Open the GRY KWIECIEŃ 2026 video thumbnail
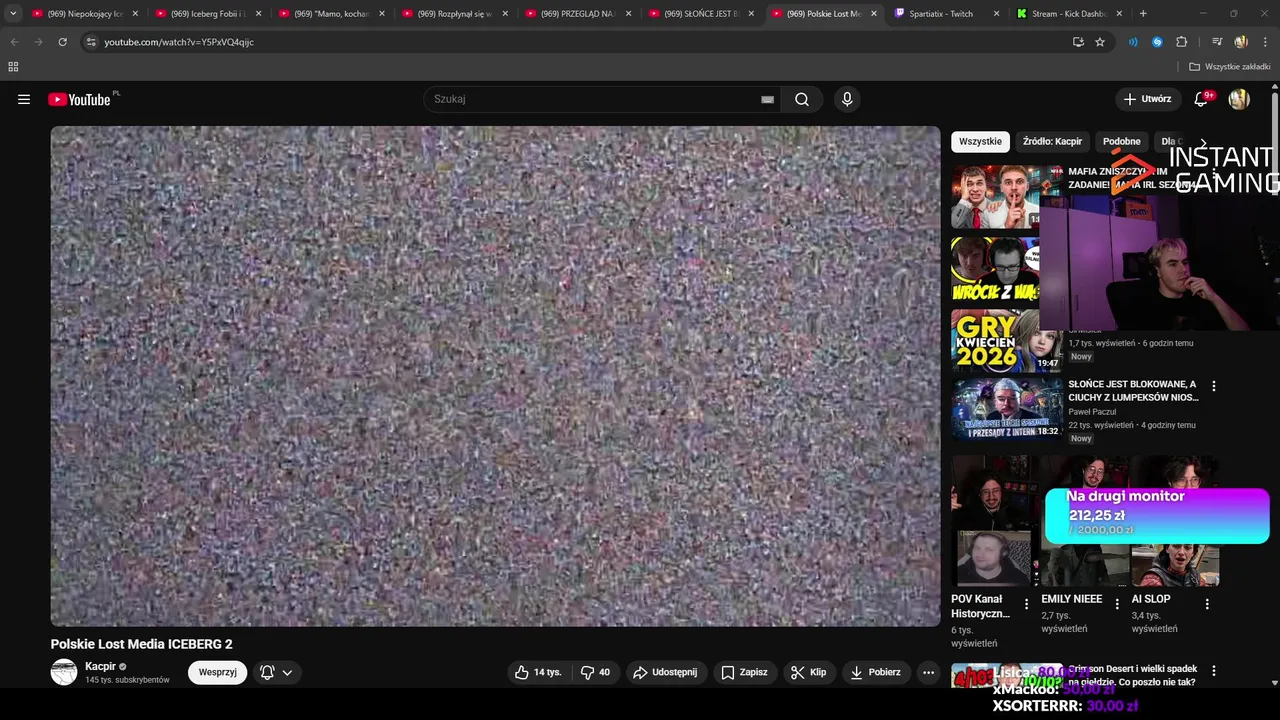This screenshot has width=1280, height=720. click(x=1006, y=340)
